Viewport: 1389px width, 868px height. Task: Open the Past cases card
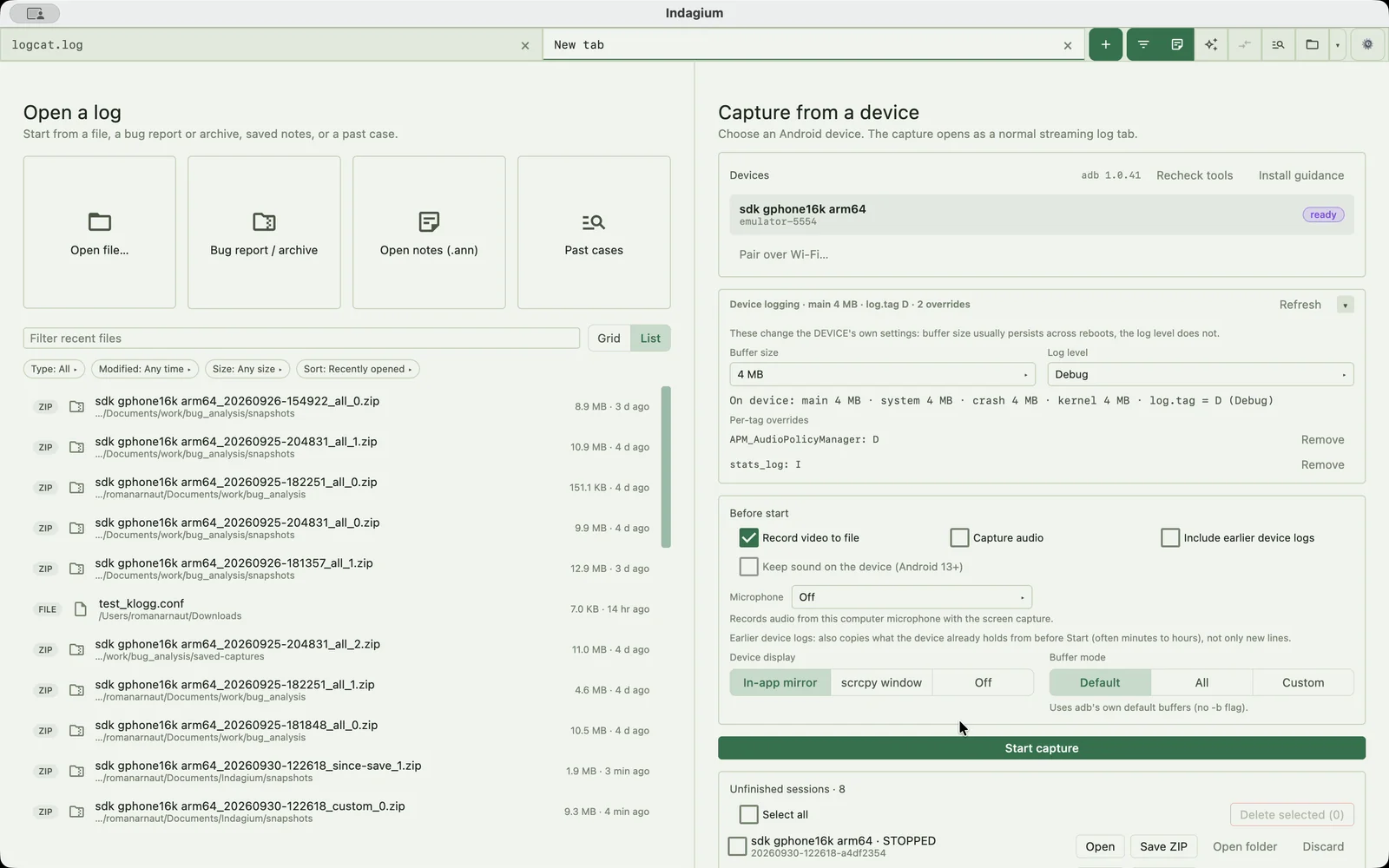tap(594, 233)
